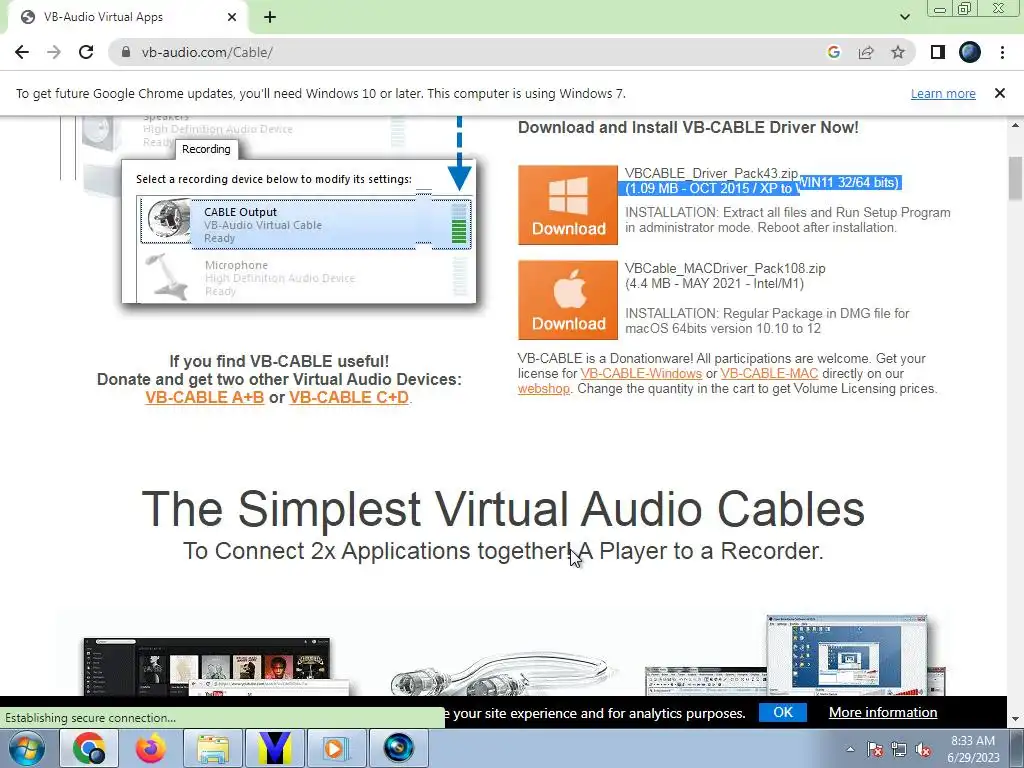Click the Google icon in address bar
1024x768 pixels.
(x=833, y=52)
